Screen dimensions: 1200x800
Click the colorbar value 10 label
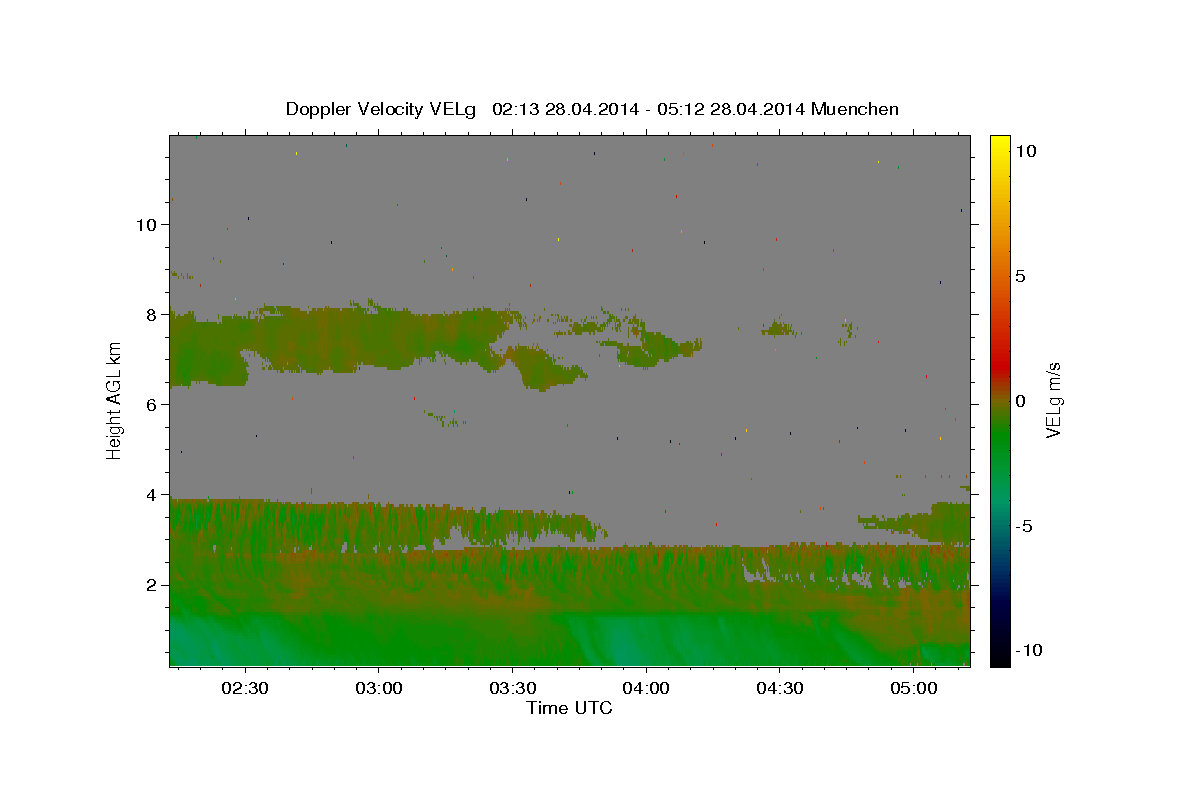point(1025,150)
